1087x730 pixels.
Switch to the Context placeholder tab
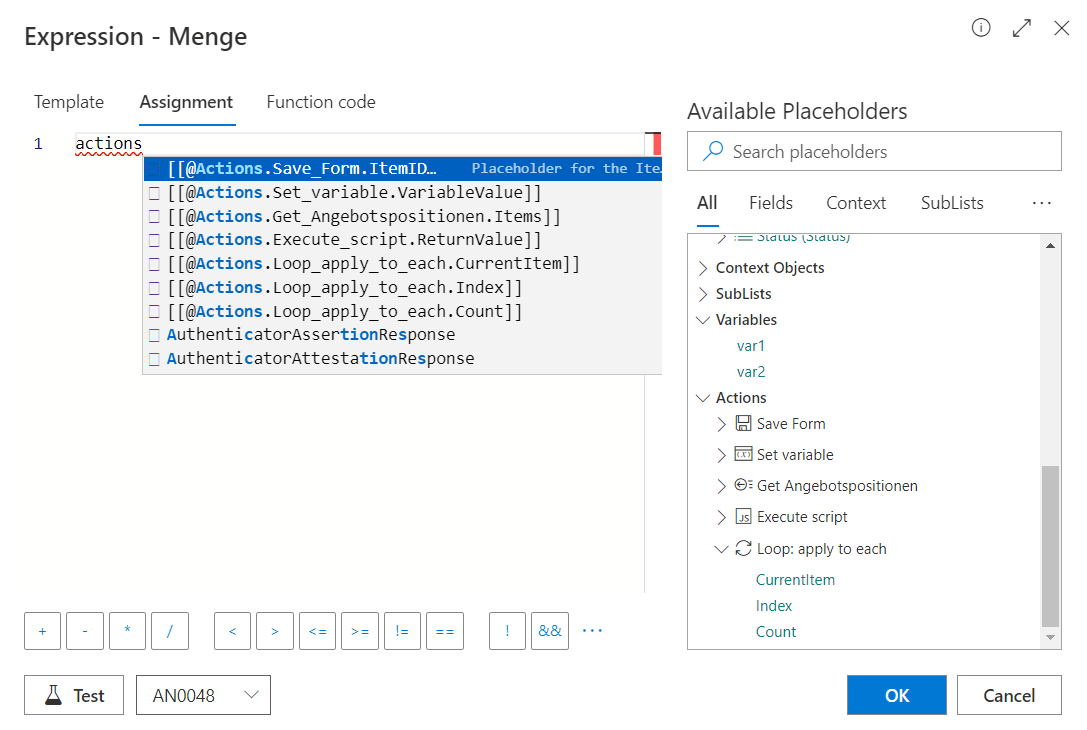point(856,203)
